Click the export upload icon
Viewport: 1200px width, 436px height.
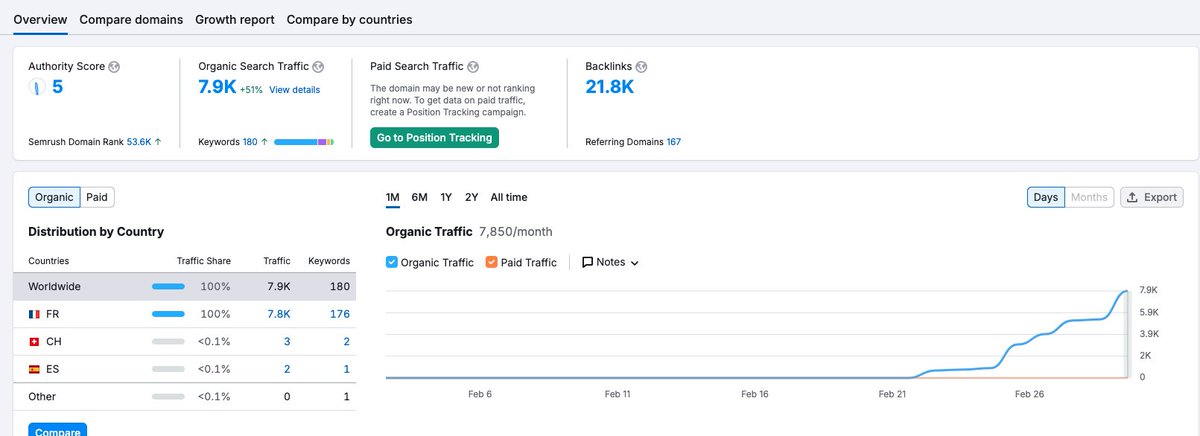(1132, 197)
